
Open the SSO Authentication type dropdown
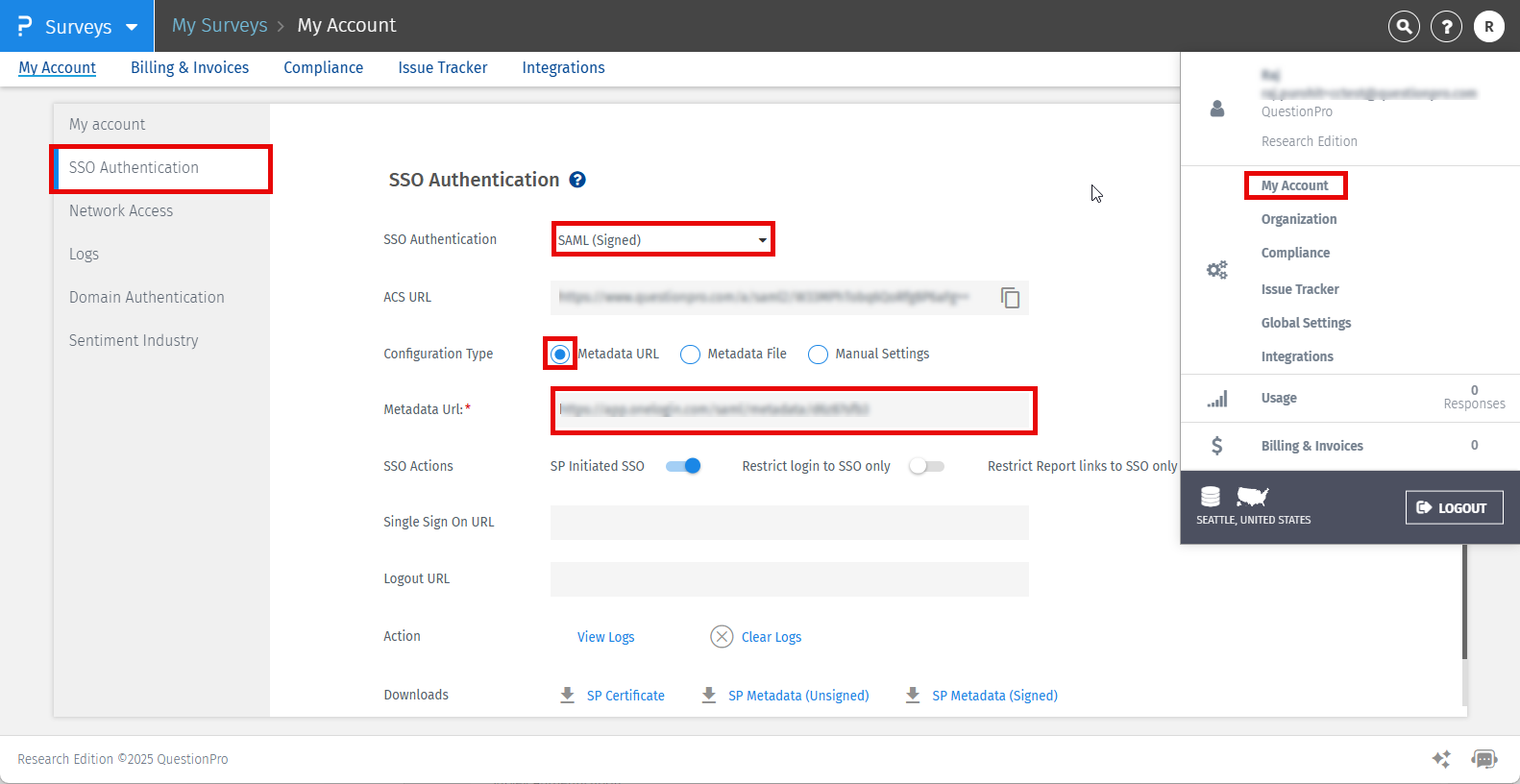tap(663, 240)
